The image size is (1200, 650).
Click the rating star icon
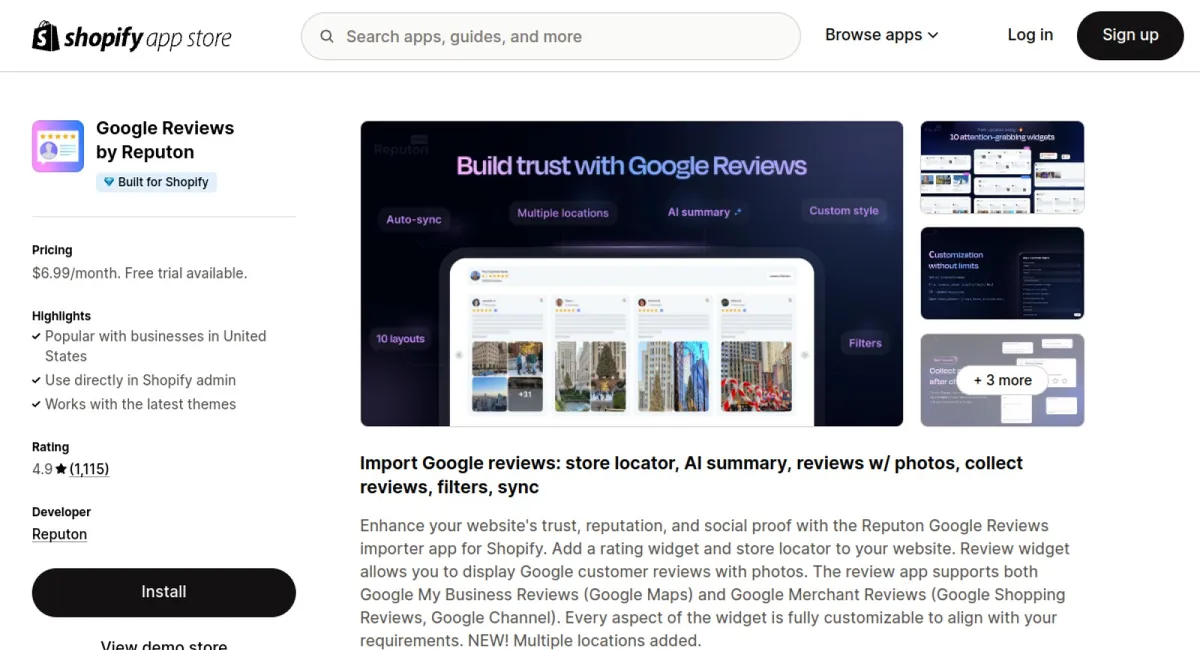click(61, 469)
